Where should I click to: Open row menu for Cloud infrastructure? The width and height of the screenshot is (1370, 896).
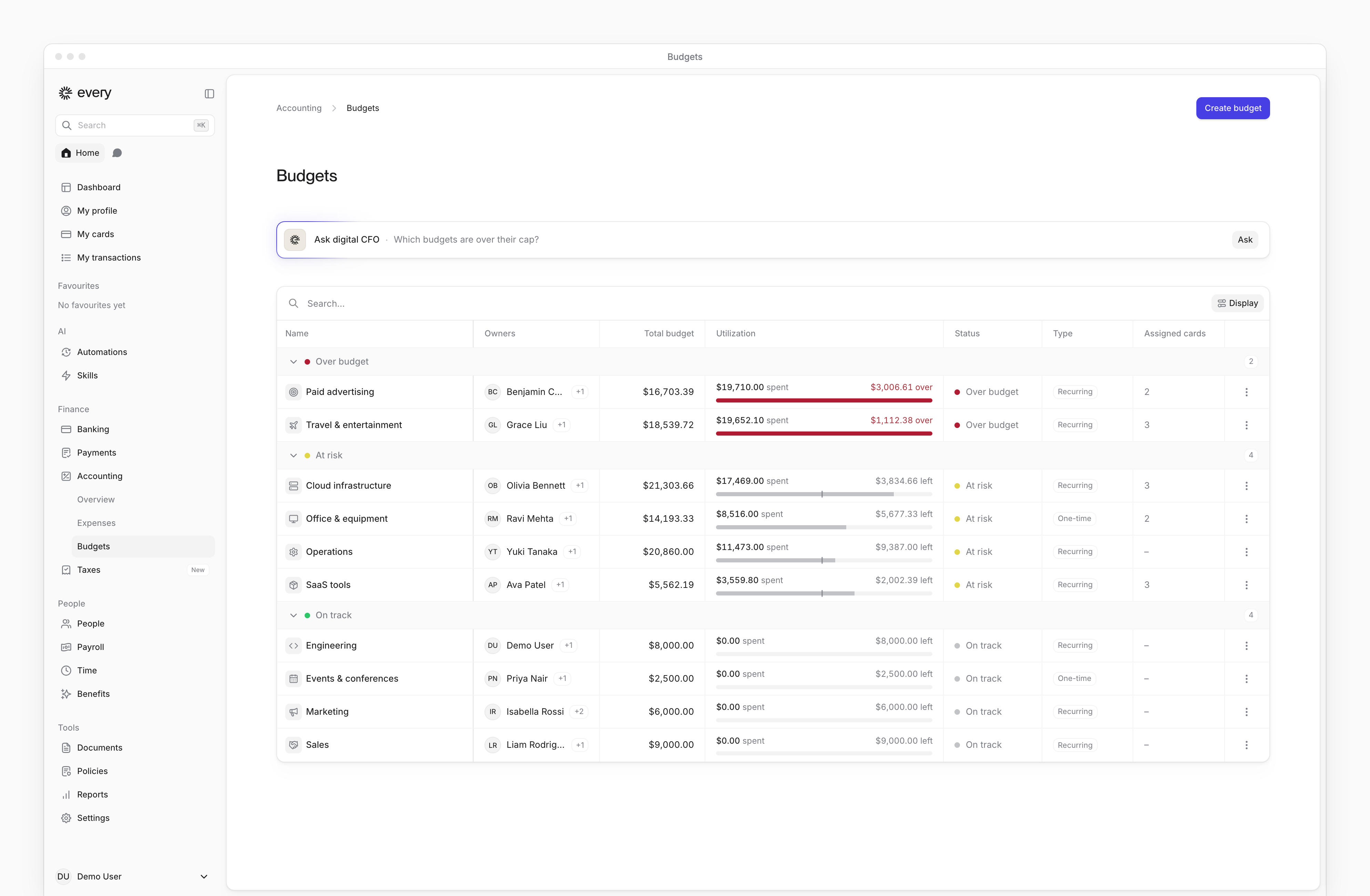coord(1246,486)
